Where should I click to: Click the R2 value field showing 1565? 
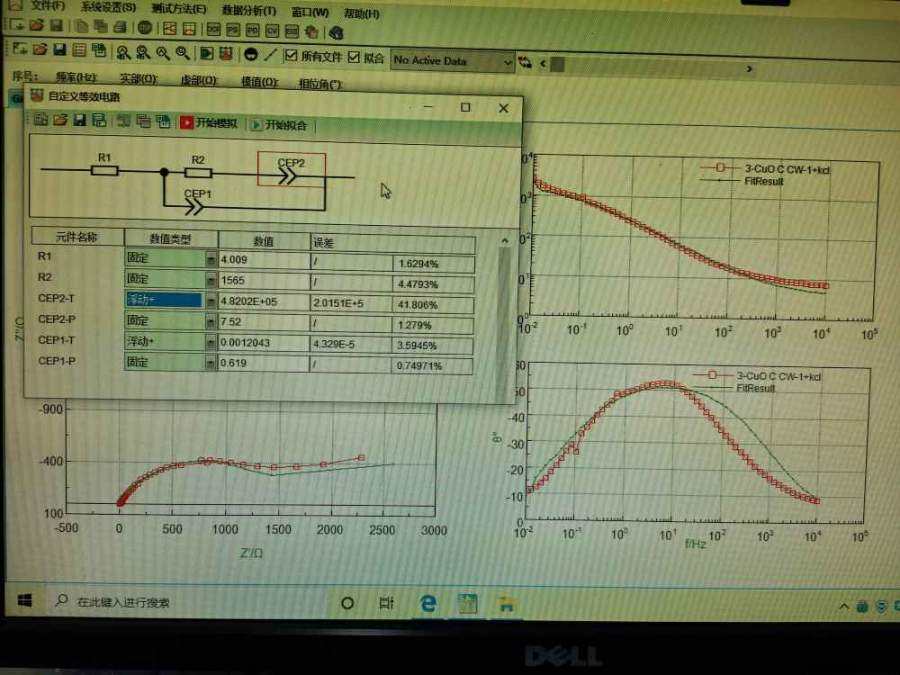[x=262, y=281]
